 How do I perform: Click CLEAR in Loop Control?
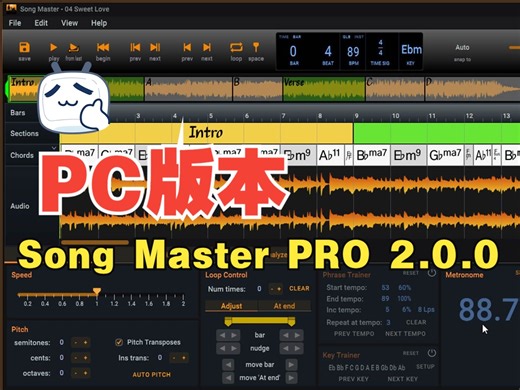click(299, 288)
